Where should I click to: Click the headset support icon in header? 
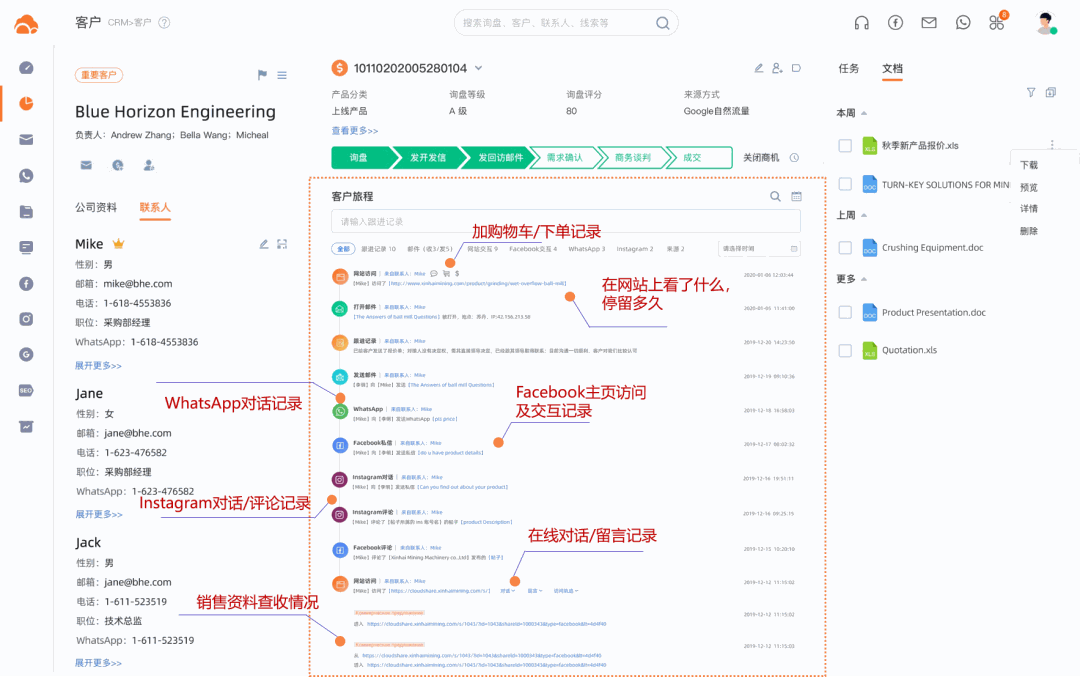point(862,23)
